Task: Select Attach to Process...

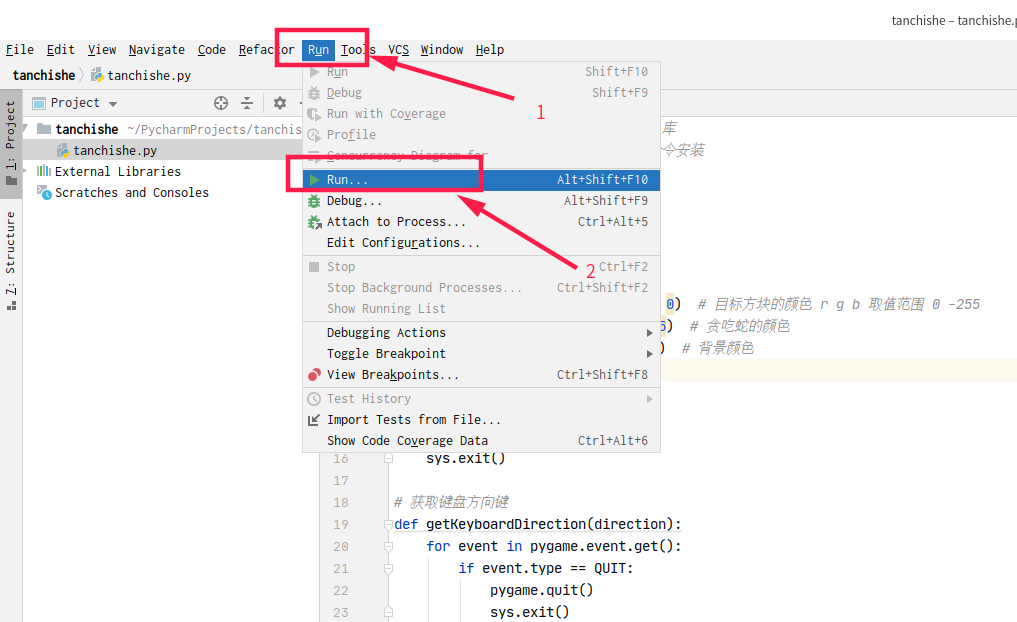Action: pos(481,222)
